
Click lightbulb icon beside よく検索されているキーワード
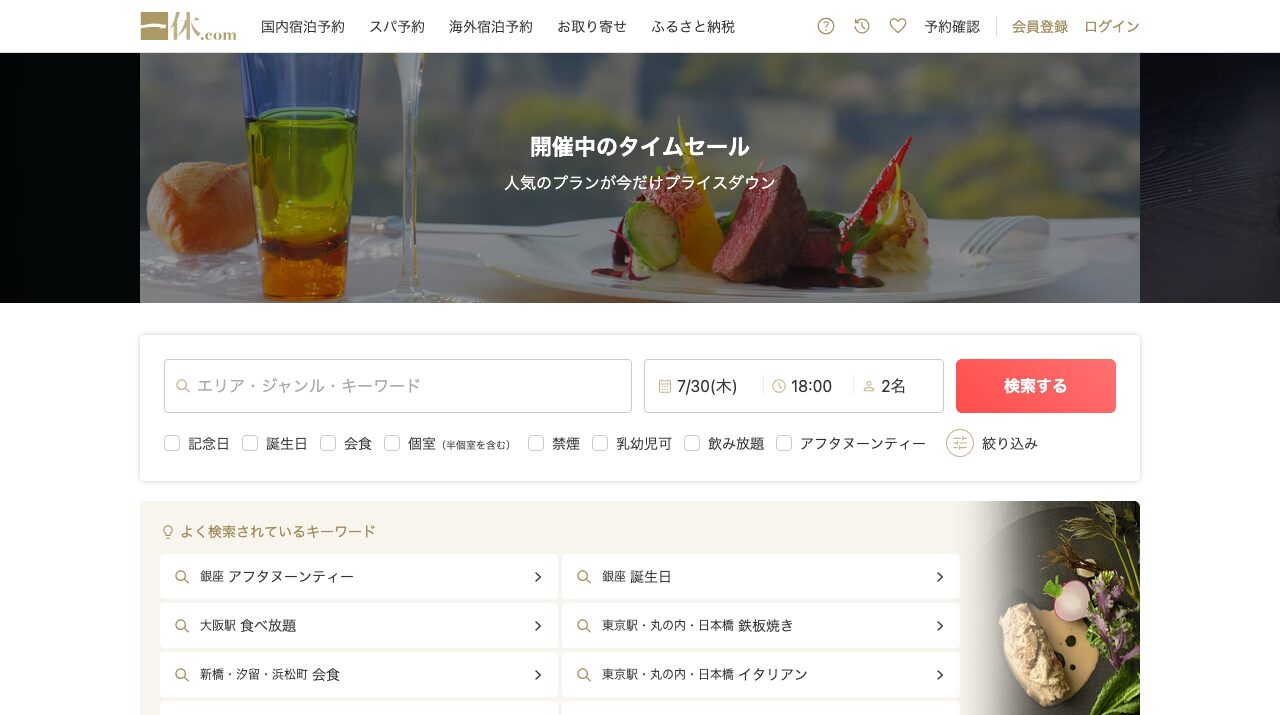168,532
